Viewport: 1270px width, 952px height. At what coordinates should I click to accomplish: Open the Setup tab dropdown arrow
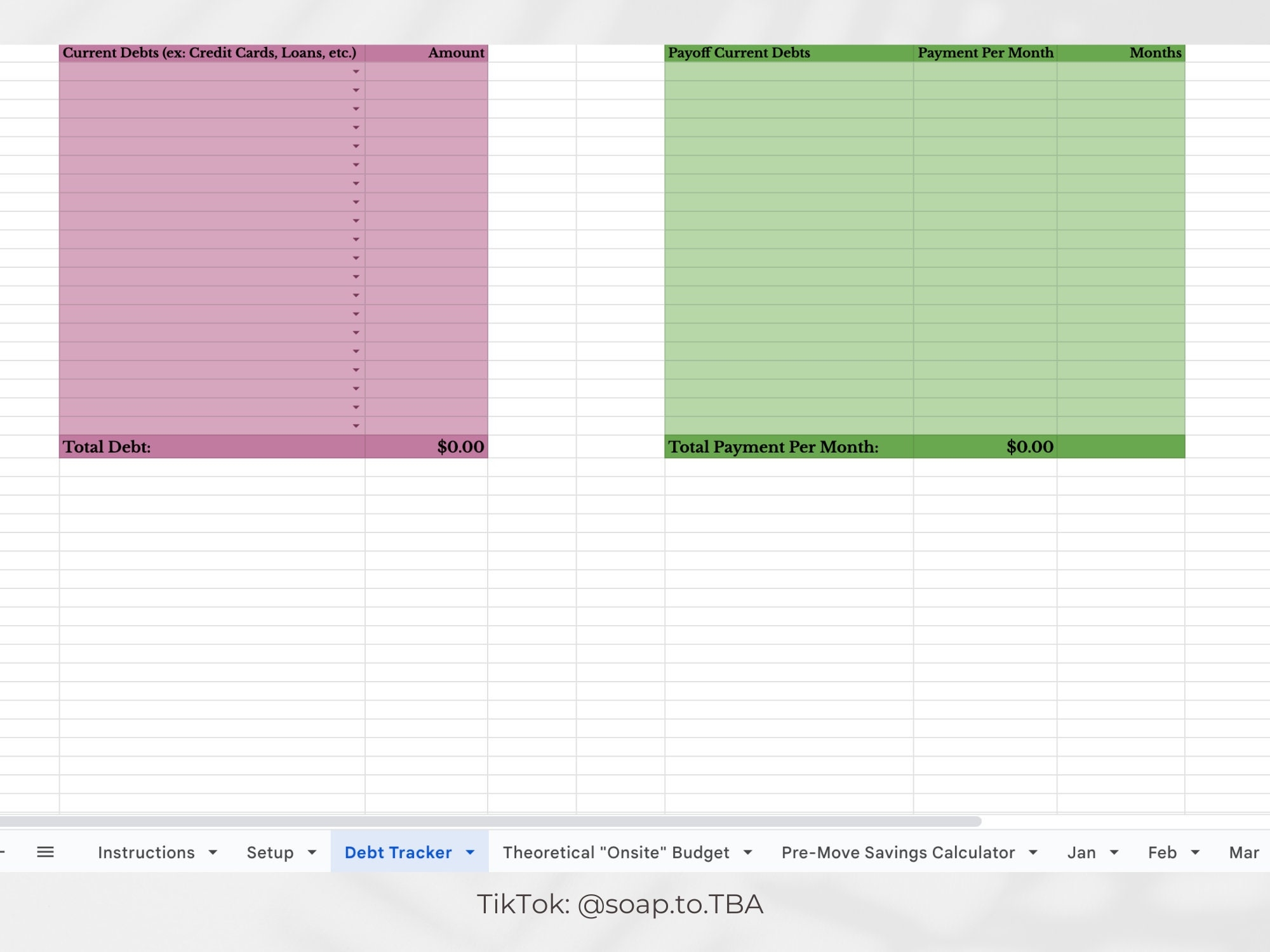tap(312, 852)
